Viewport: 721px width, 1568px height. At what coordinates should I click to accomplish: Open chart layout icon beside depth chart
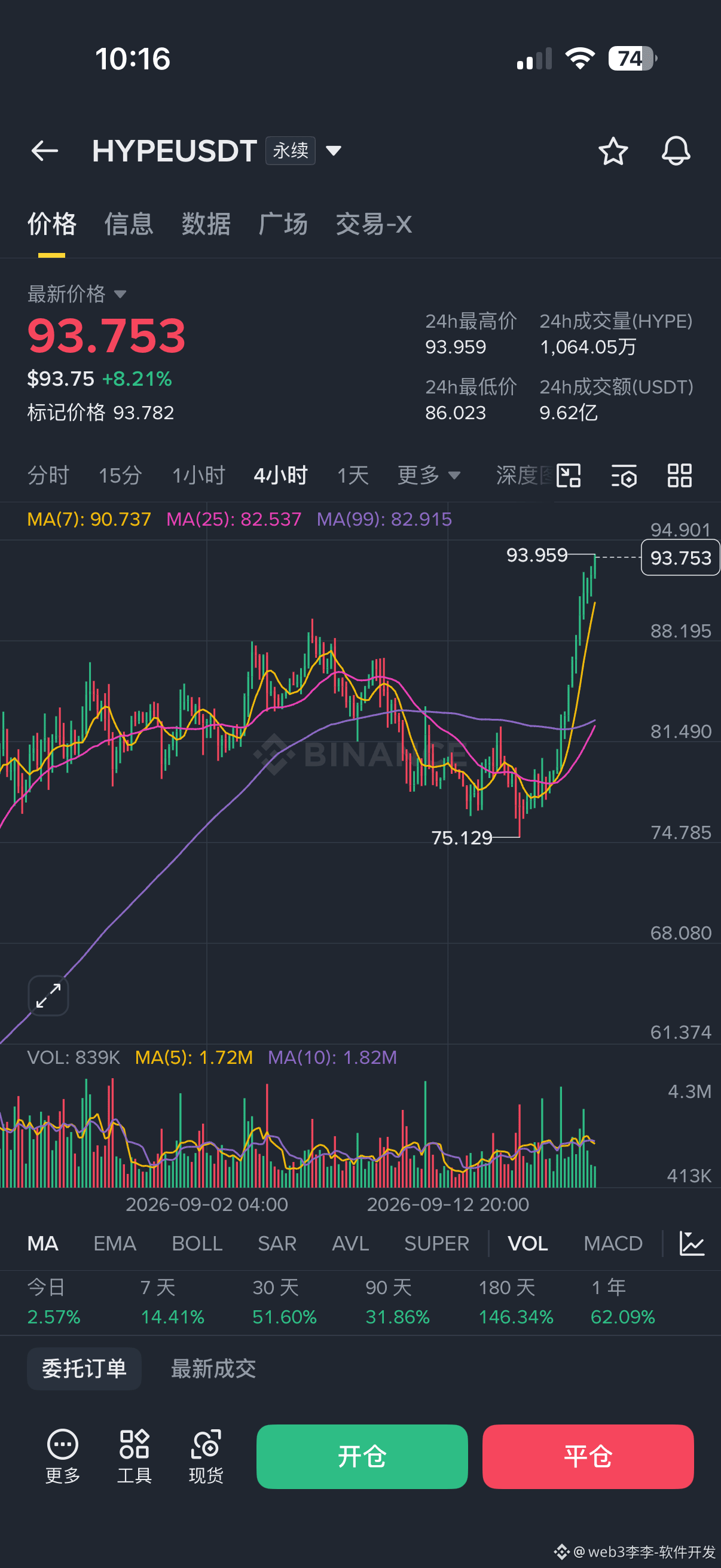click(569, 475)
